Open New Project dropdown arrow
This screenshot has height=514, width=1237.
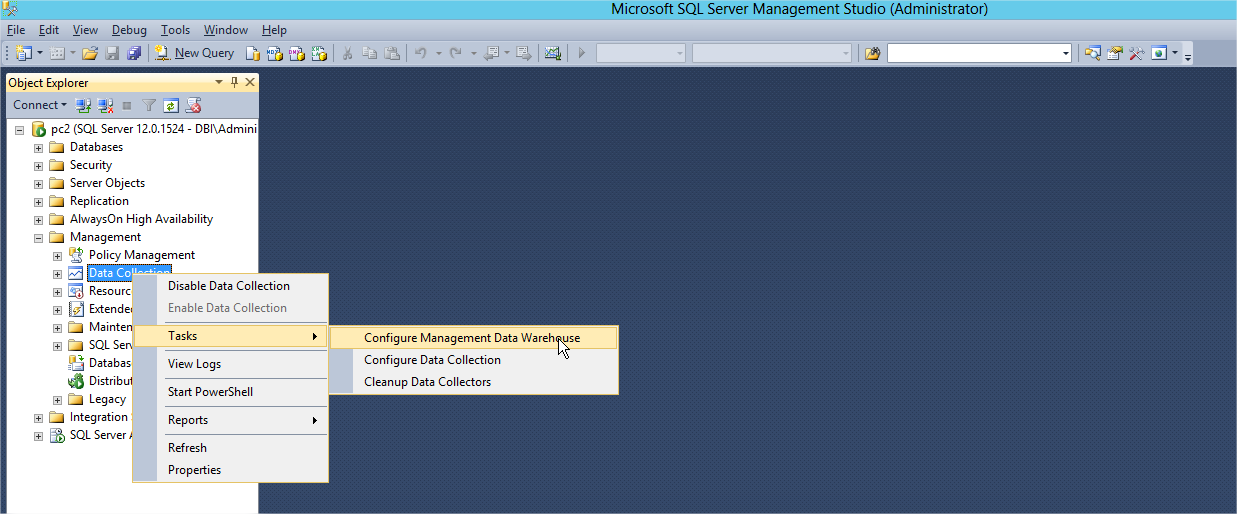[x=40, y=53]
